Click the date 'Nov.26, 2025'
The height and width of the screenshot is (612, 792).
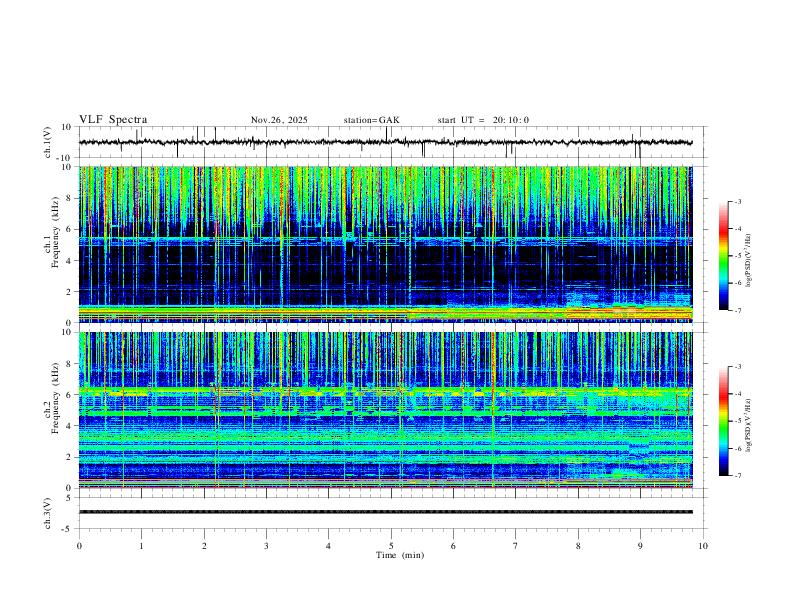(279, 120)
